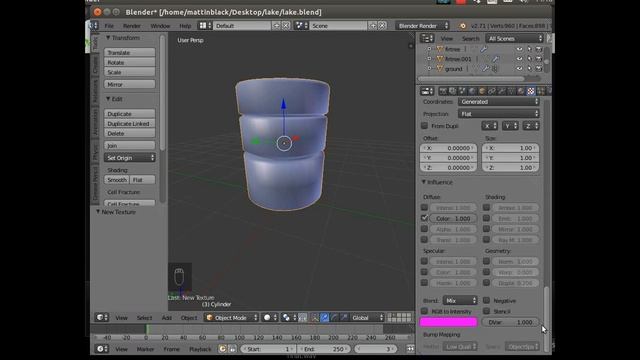
Task: Open the Particles properties tab icon
Action: point(540,91)
